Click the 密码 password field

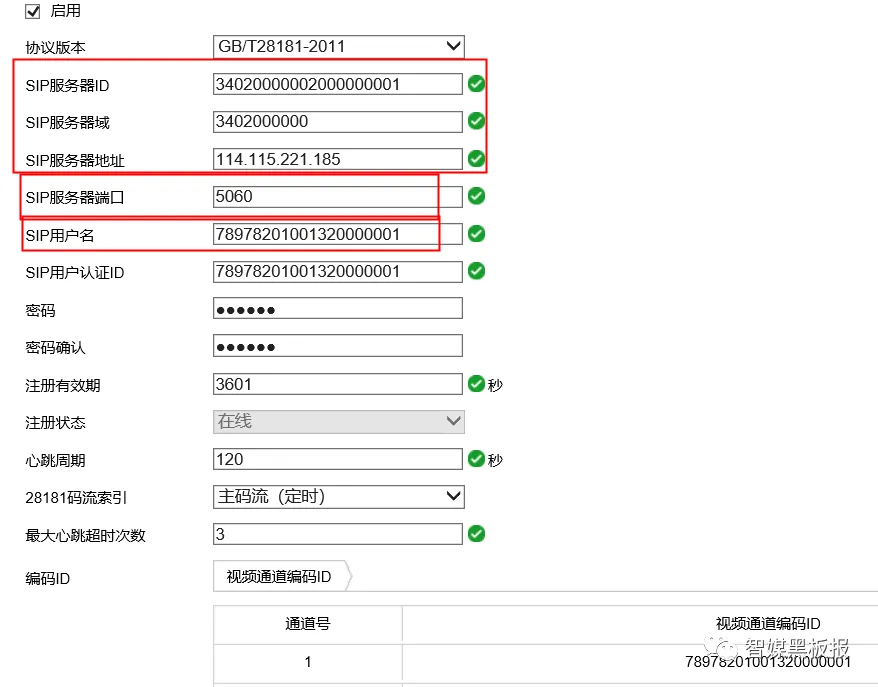[x=338, y=309]
